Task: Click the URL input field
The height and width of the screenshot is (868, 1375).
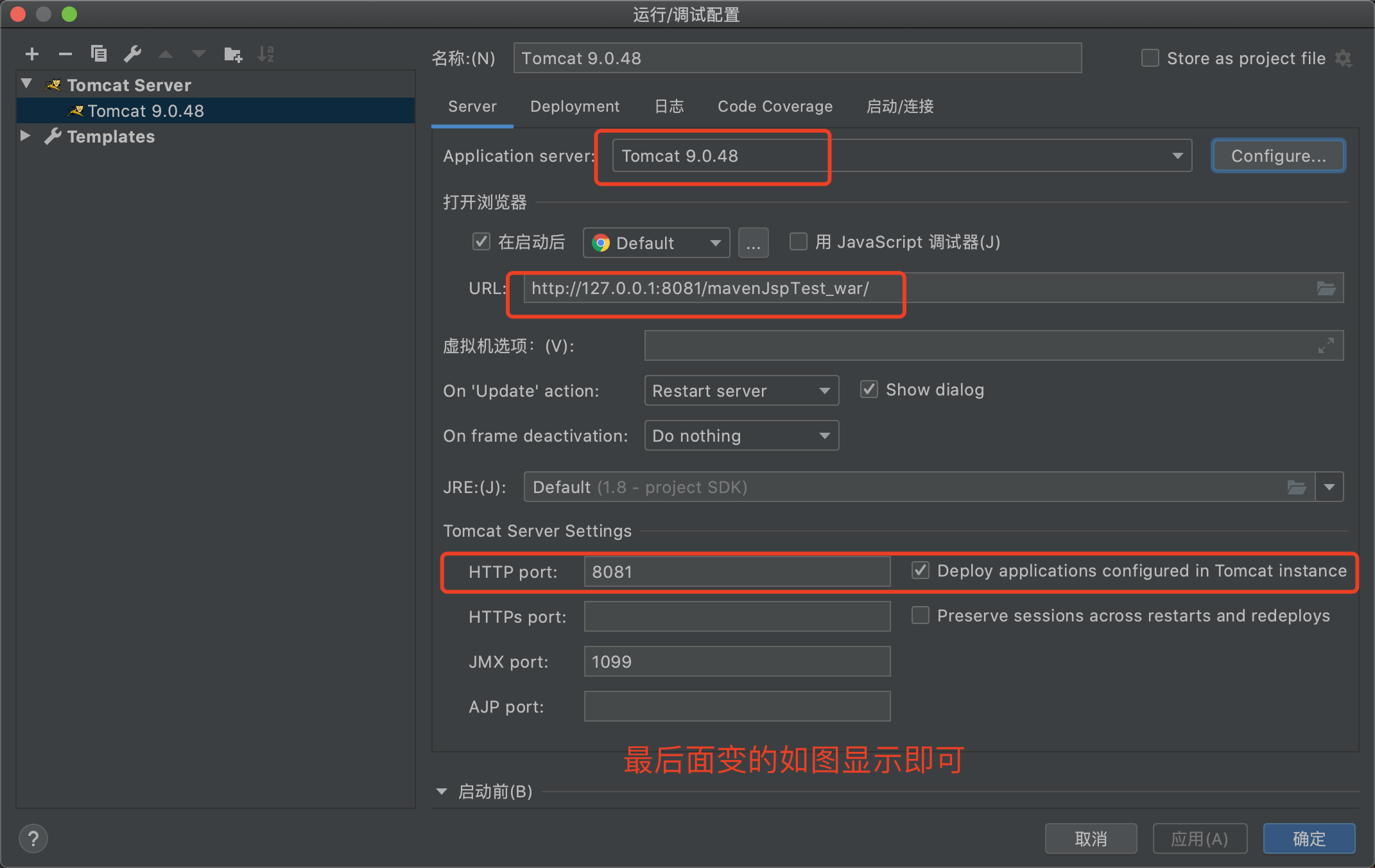Action: coord(933,288)
